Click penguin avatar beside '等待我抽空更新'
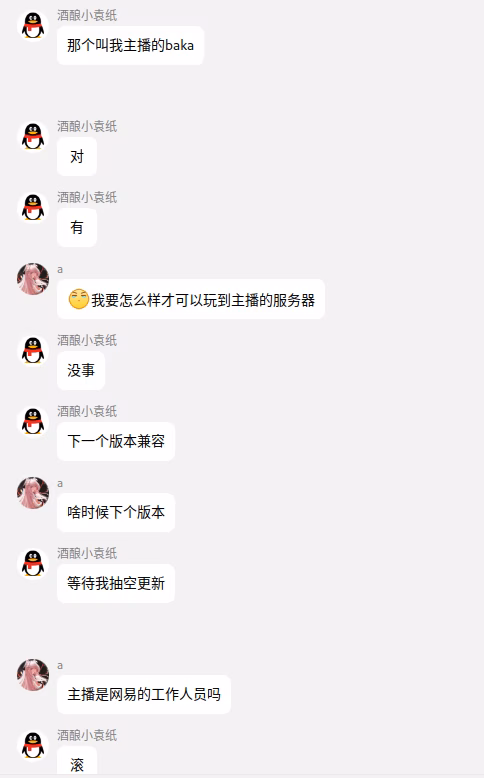 [33, 564]
